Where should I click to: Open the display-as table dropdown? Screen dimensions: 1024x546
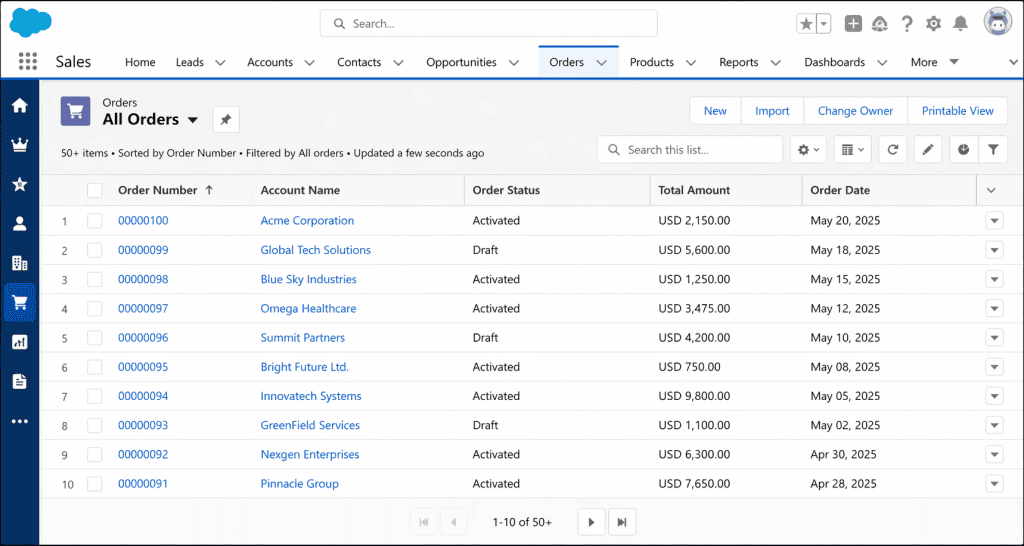852,150
